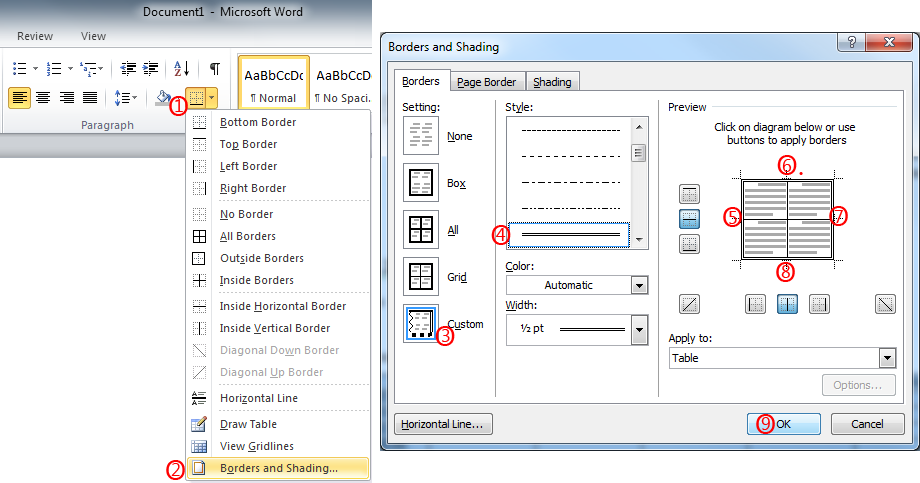The width and height of the screenshot is (920, 483).
Task: Select the Borders tab in dialog
Action: tap(421, 81)
